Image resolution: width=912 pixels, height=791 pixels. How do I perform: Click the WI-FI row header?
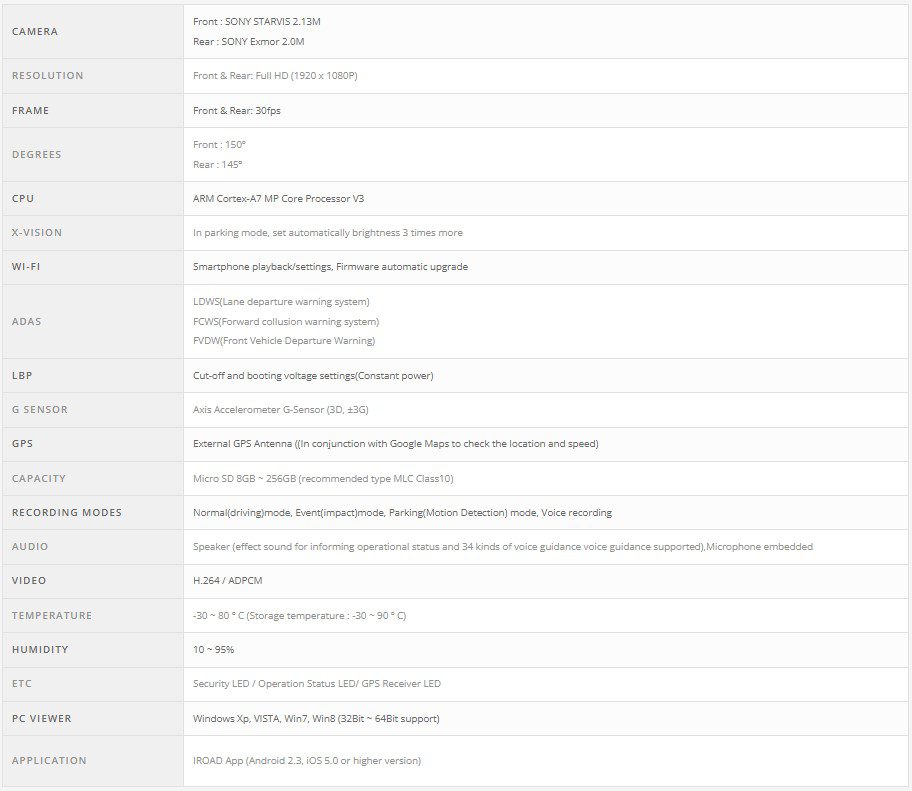(x=26, y=267)
